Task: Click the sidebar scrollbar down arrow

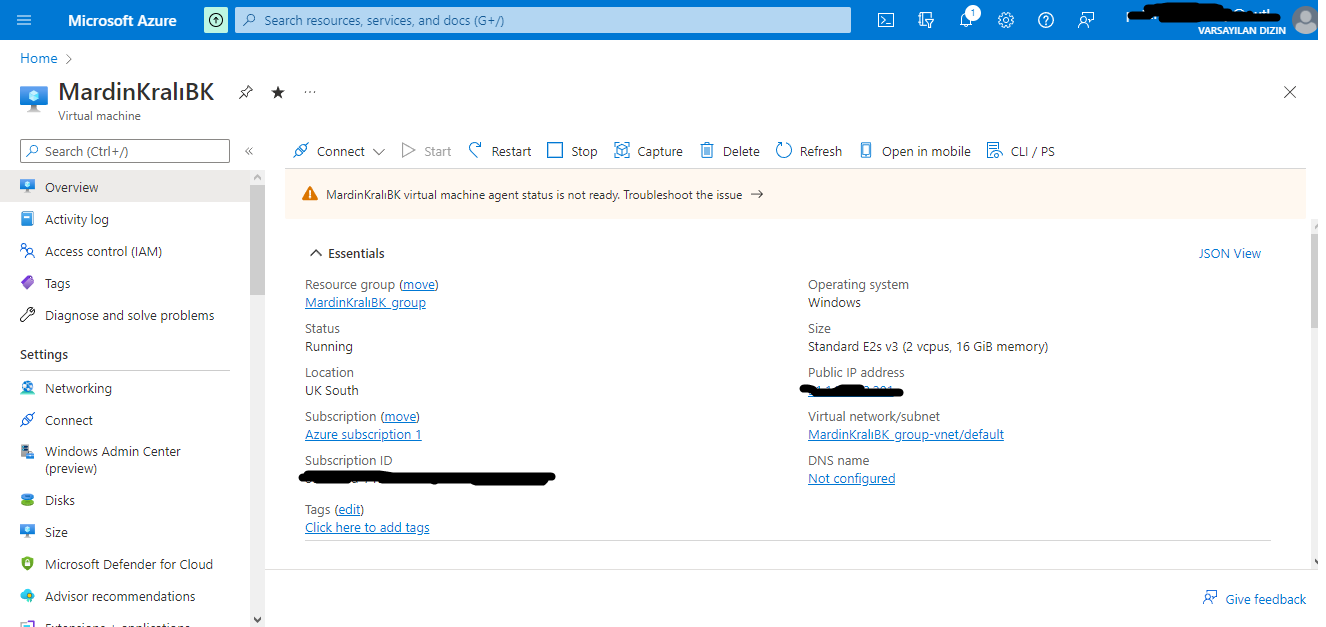Action: (x=257, y=619)
